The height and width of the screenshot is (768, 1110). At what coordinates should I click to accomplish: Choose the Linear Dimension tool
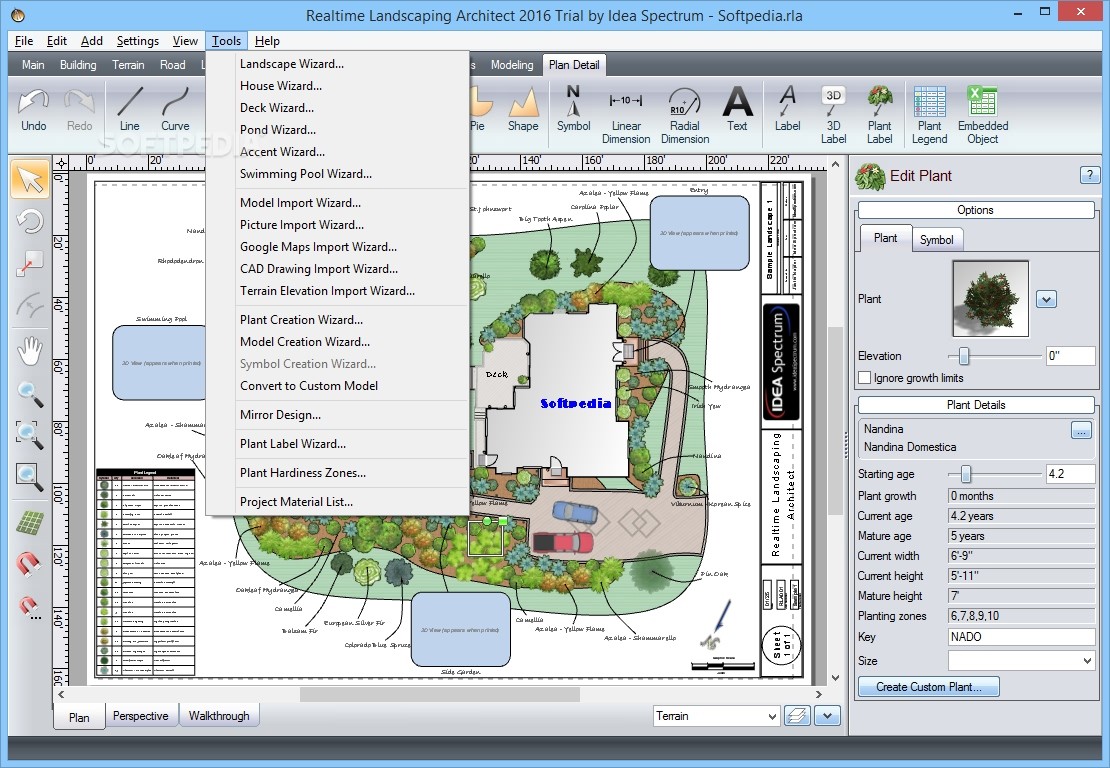click(626, 115)
